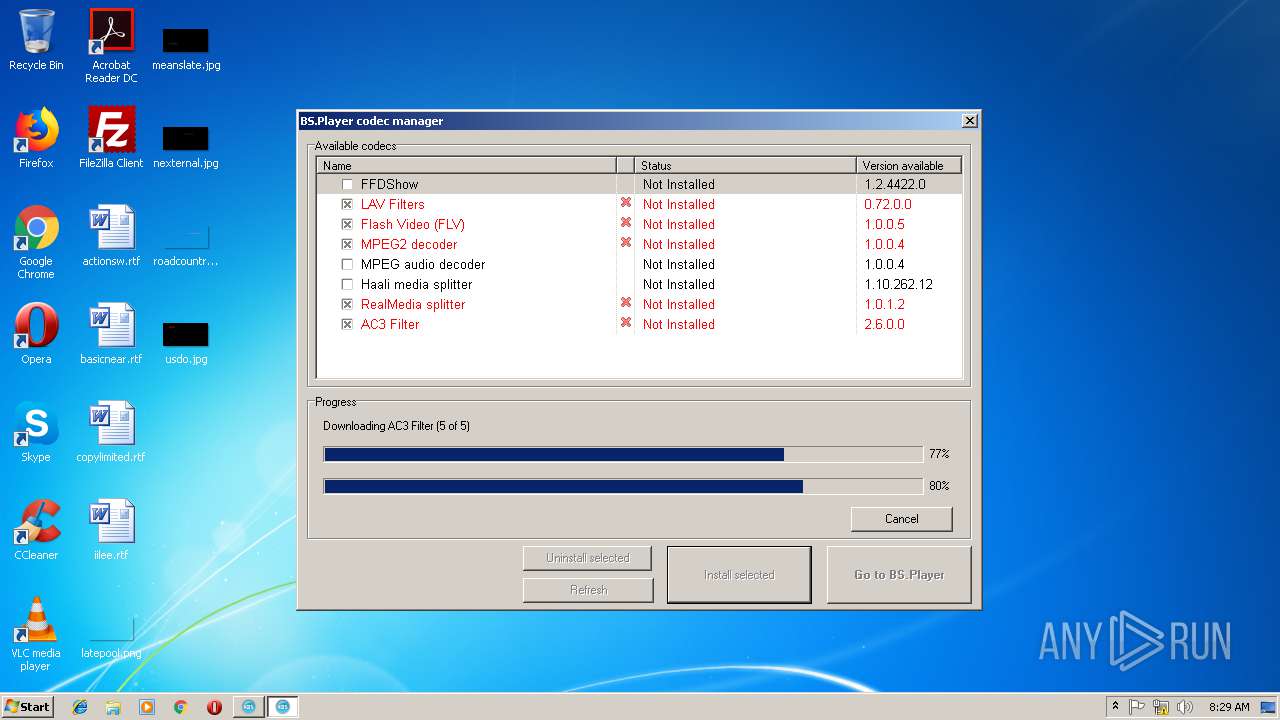Uncheck RealMedia splitter checkbox
The height and width of the screenshot is (720, 1280).
347,305
